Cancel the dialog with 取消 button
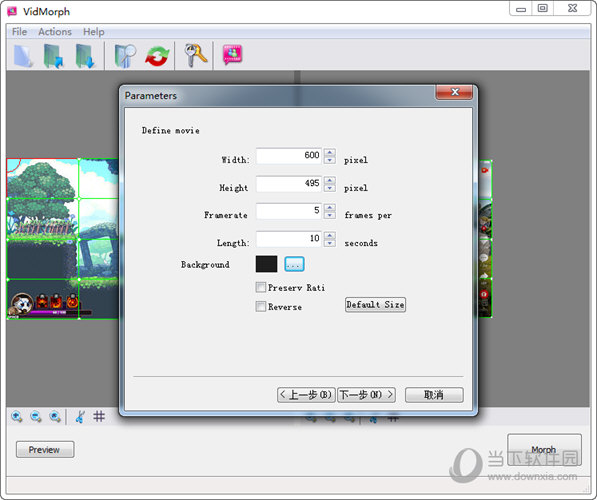 (434, 395)
